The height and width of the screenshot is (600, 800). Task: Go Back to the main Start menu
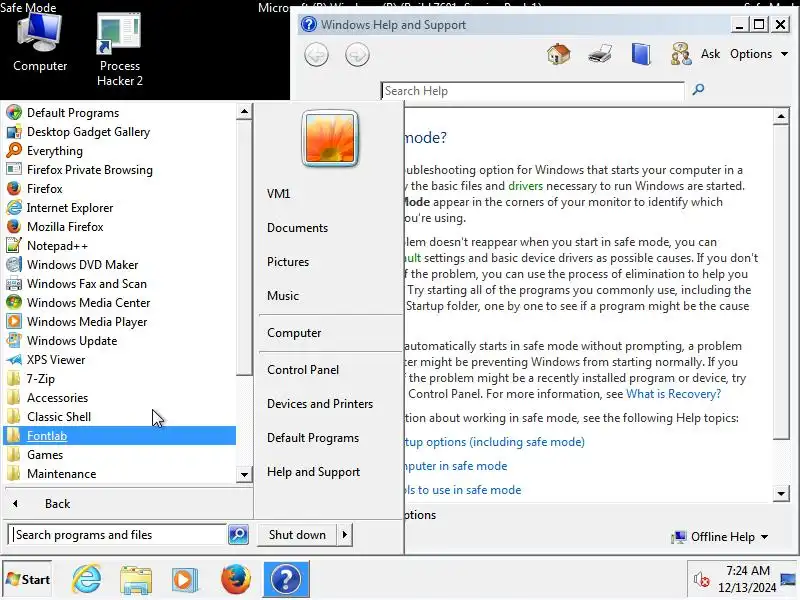click(128, 504)
